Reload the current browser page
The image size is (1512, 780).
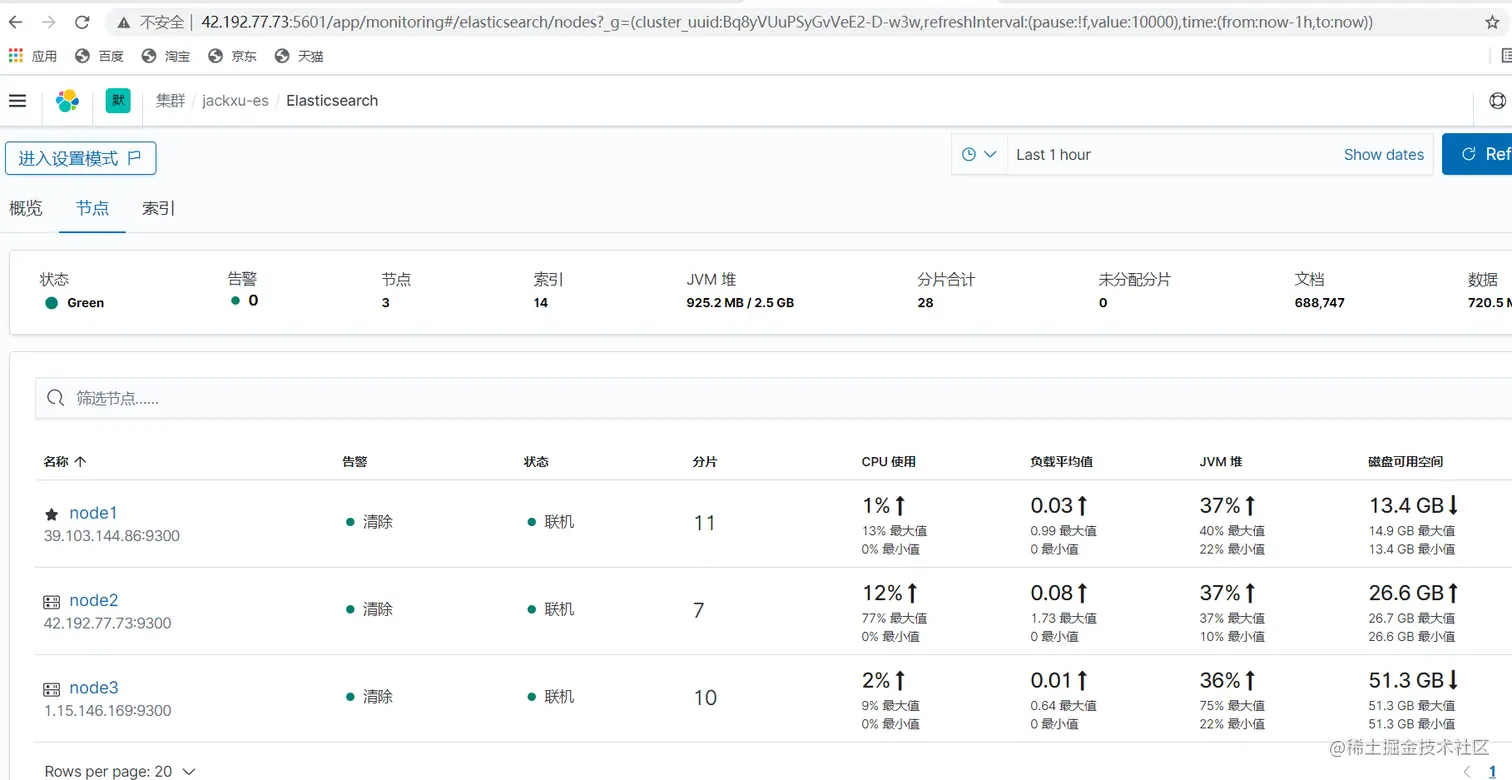pos(82,22)
